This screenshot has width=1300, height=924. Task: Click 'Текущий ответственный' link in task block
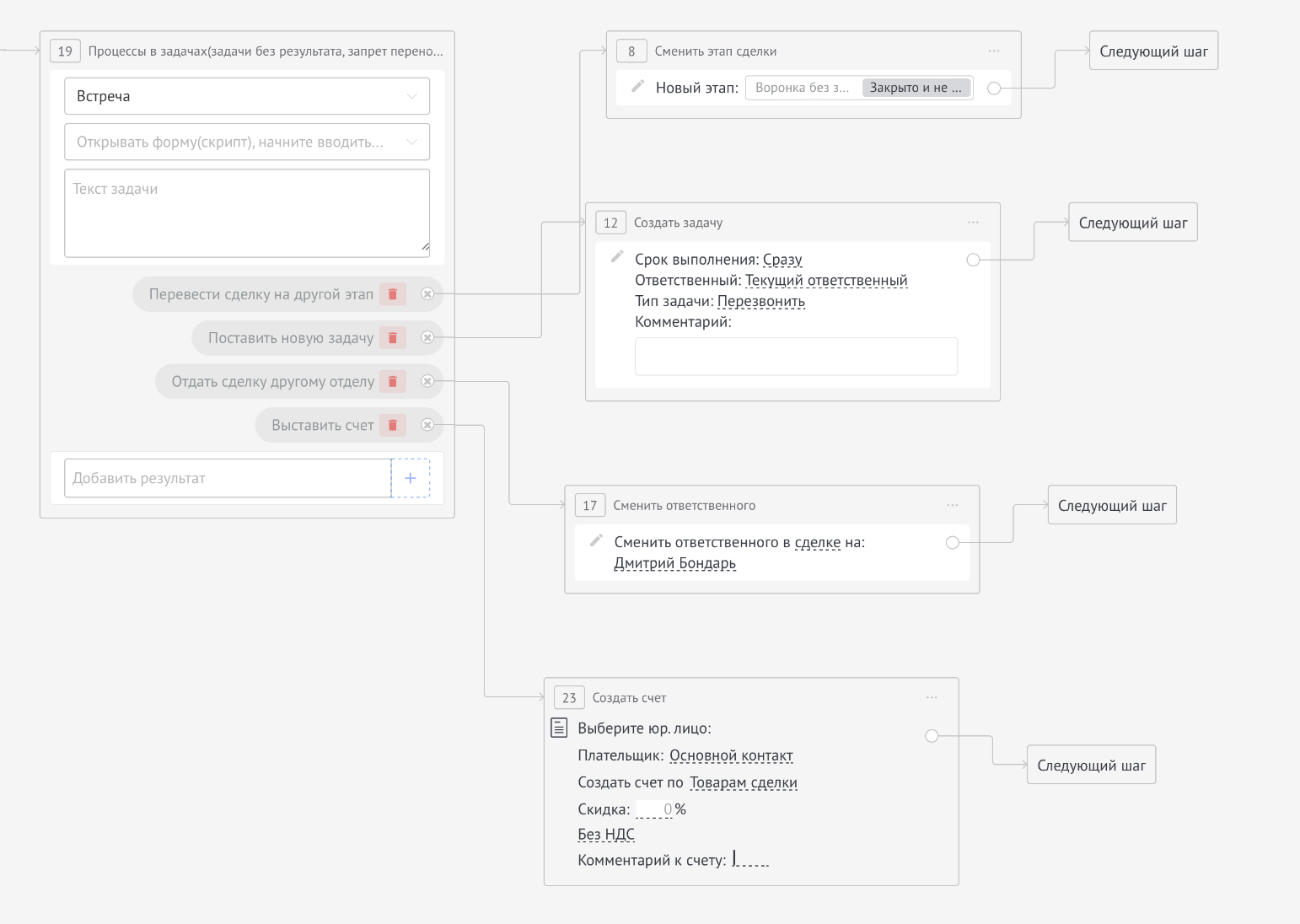pyautogui.click(x=826, y=281)
